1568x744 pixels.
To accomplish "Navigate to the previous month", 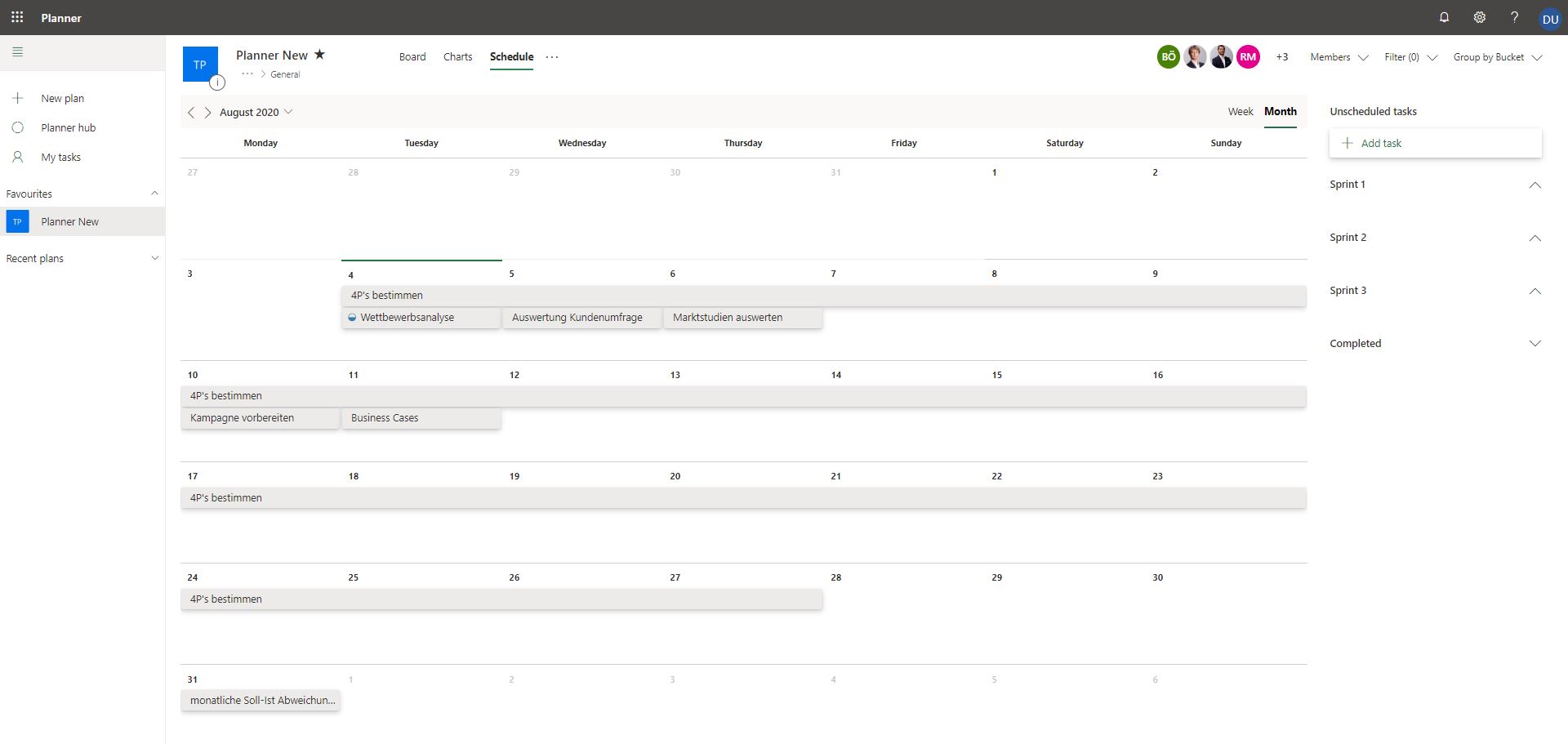I will click(191, 112).
